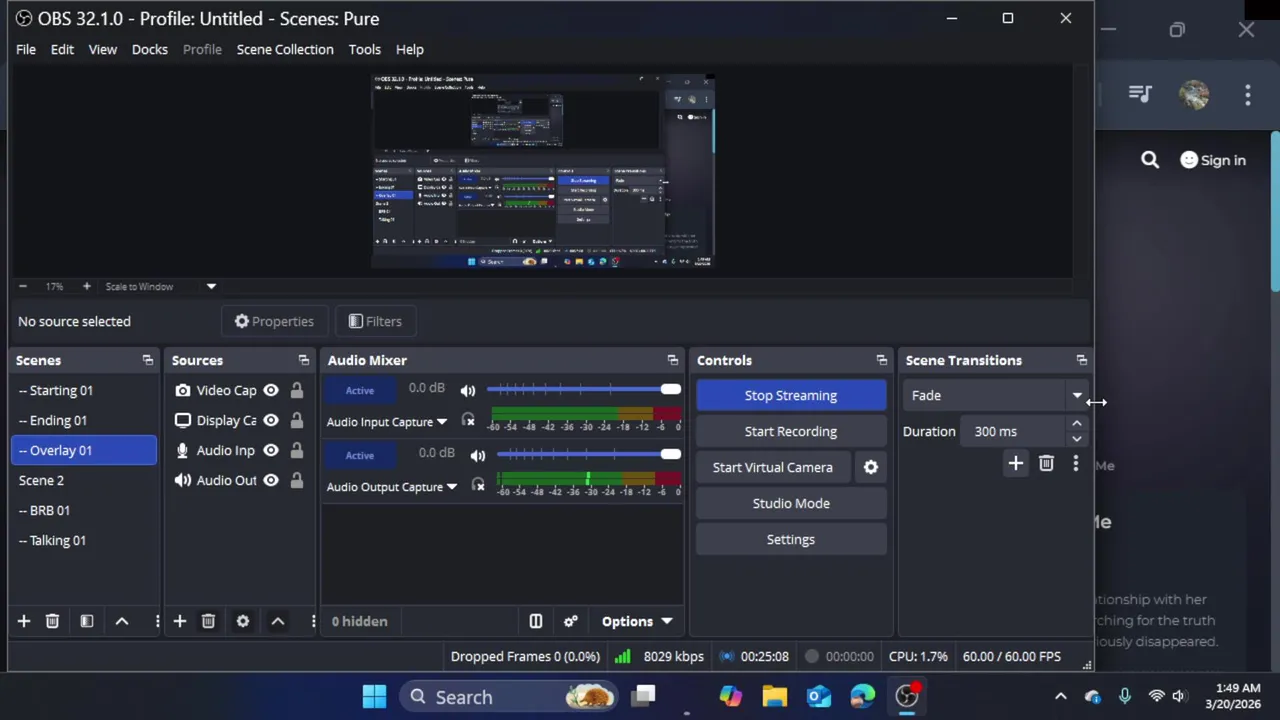Open File Explorer from taskbar

[x=775, y=696]
